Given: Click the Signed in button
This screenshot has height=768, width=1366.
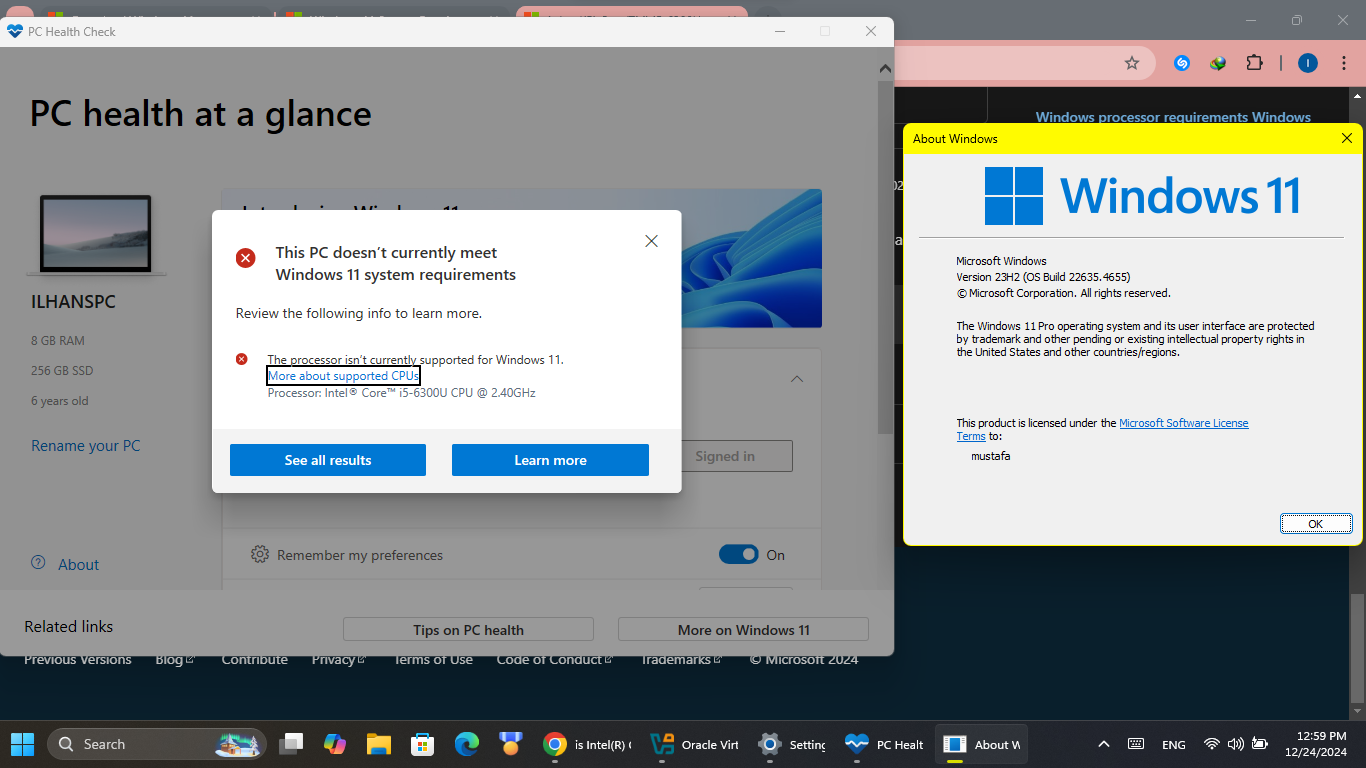Looking at the screenshot, I should pyautogui.click(x=737, y=456).
